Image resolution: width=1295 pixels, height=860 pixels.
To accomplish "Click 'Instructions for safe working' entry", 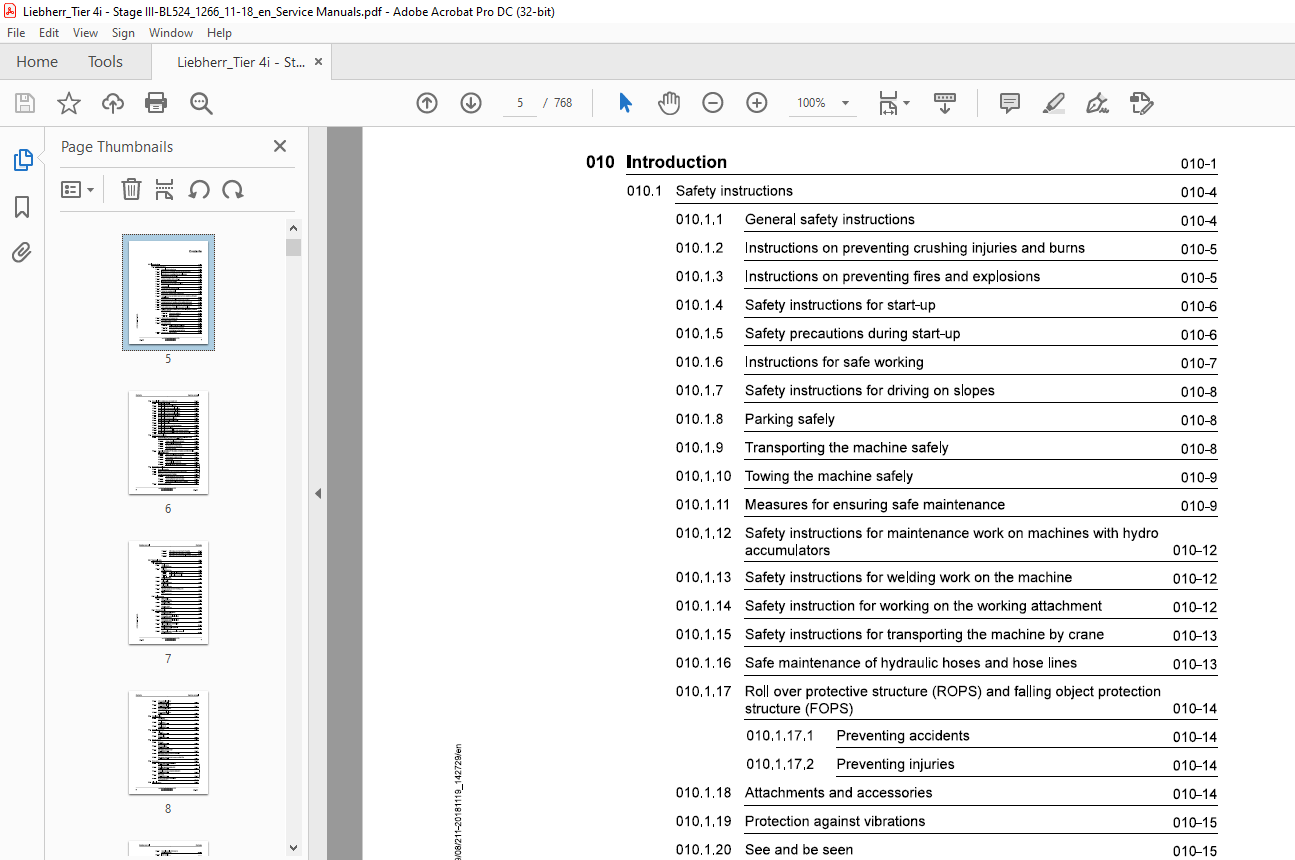I will (x=834, y=362).
